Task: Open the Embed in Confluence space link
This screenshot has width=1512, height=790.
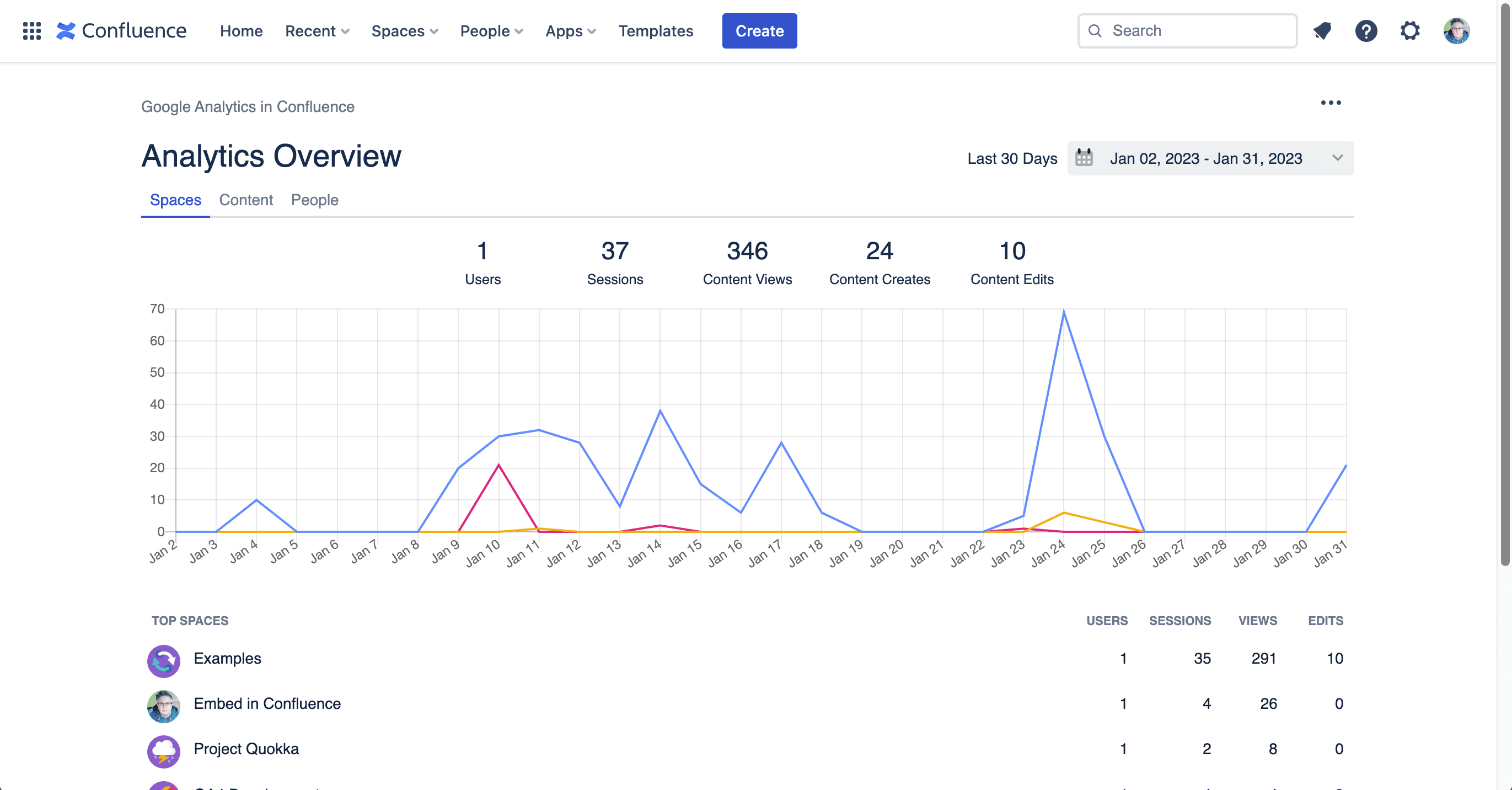Action: [x=267, y=703]
